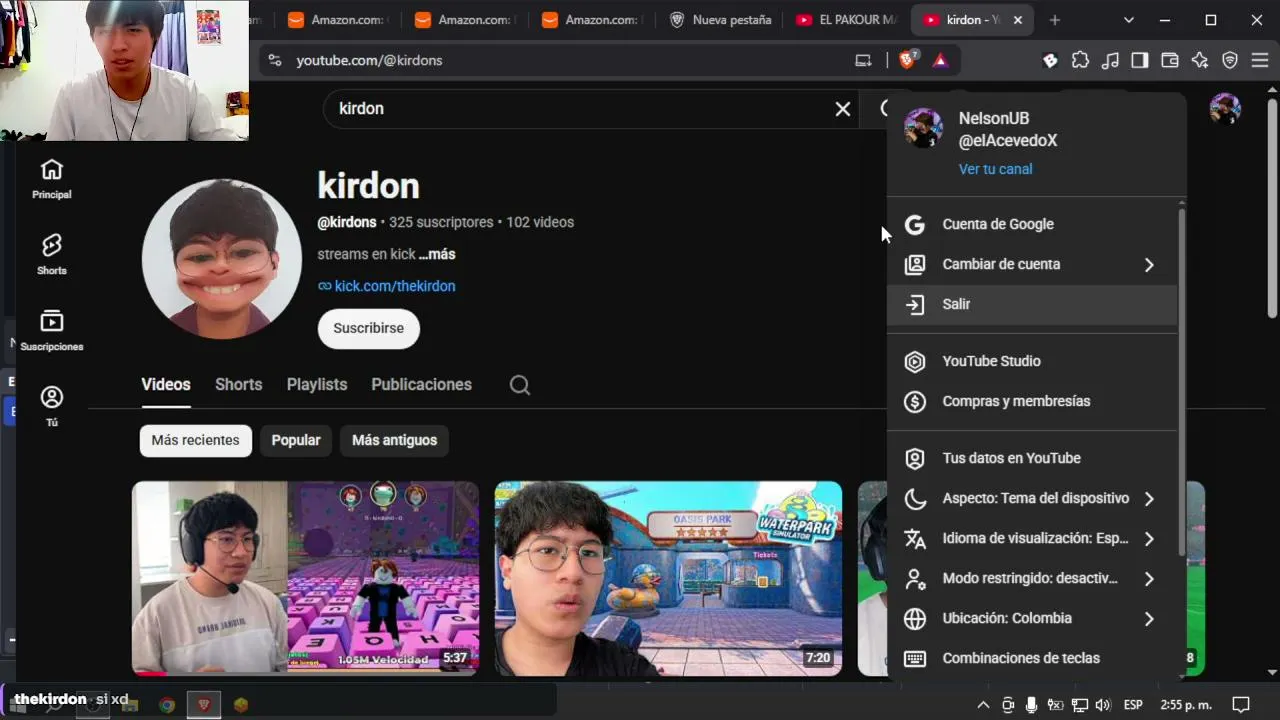Open the Brave Wallet icon
This screenshot has height=720, width=1280.
(1170, 61)
